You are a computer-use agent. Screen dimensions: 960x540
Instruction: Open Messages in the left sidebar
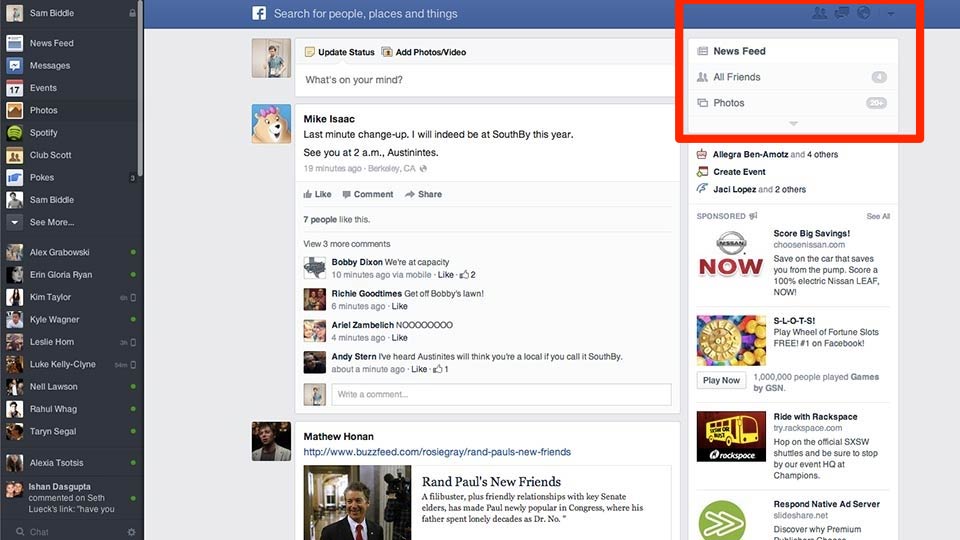(x=49, y=65)
